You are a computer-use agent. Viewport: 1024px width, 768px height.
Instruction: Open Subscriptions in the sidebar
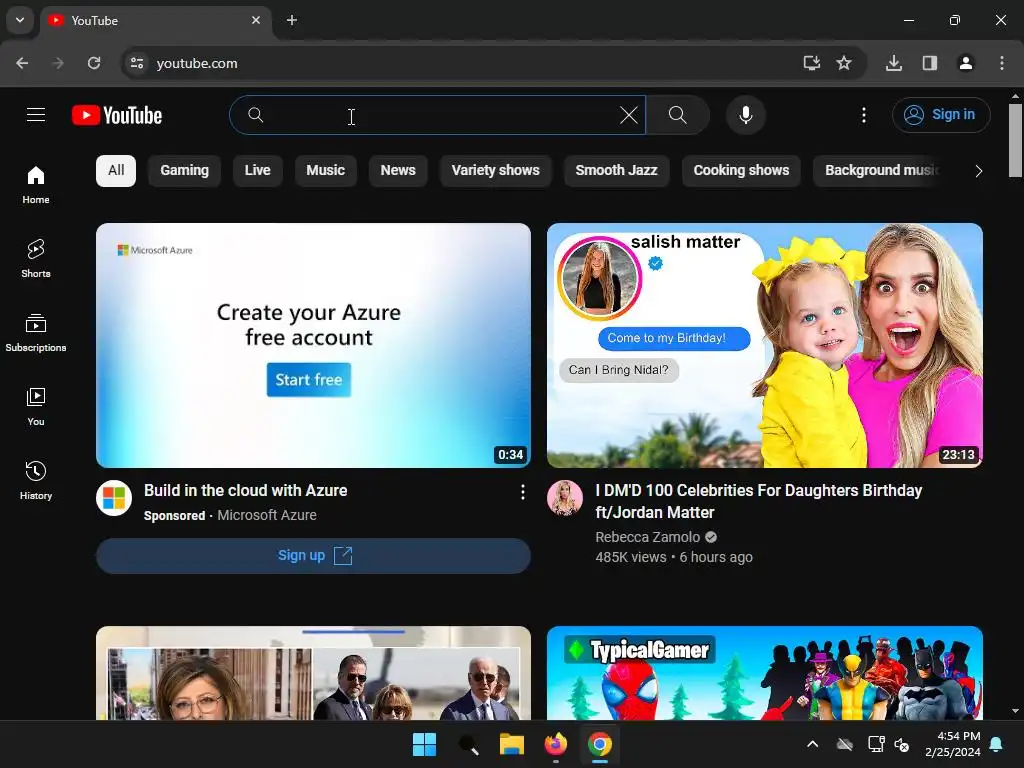click(35, 332)
